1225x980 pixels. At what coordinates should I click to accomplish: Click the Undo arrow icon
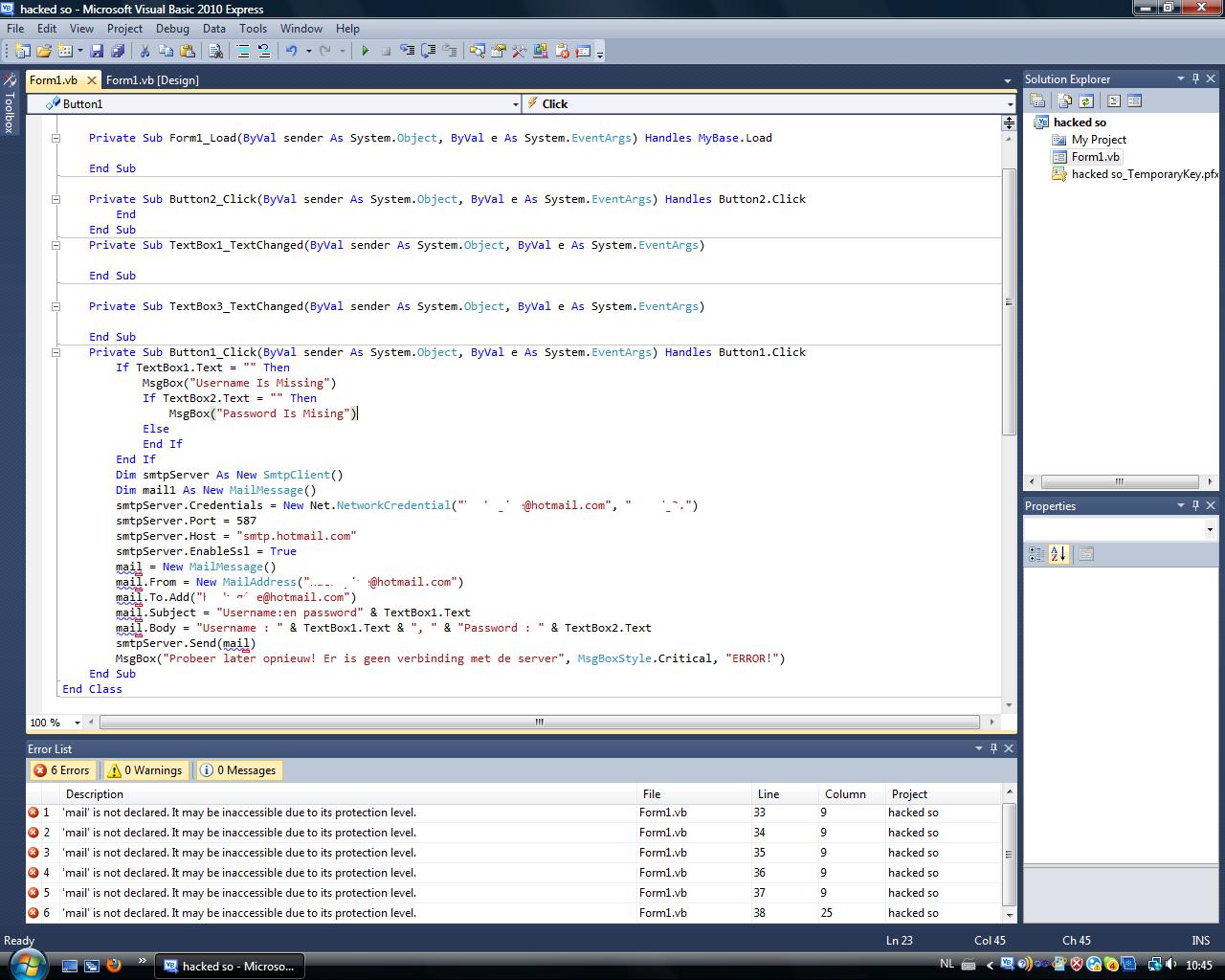click(292, 51)
